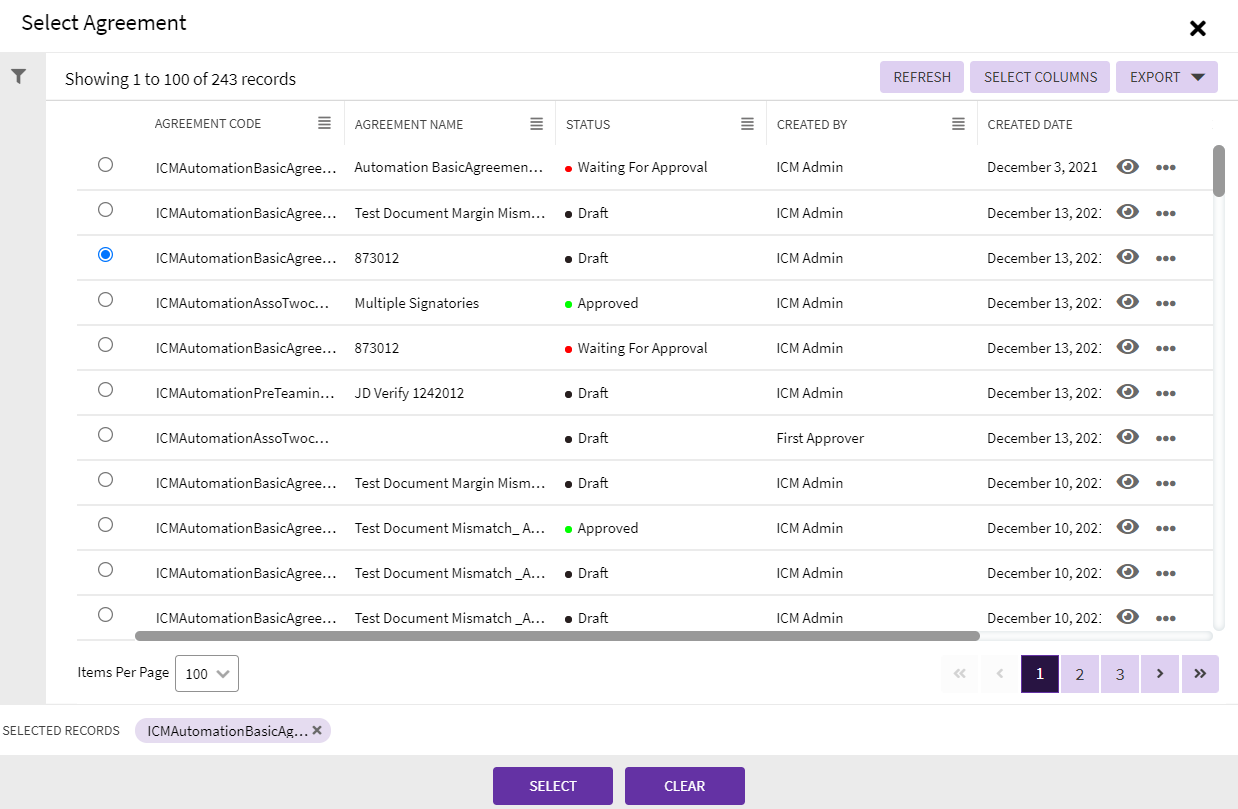The image size is (1238, 809).
Task: Open Created By column menu icon
Action: pyautogui.click(x=958, y=124)
